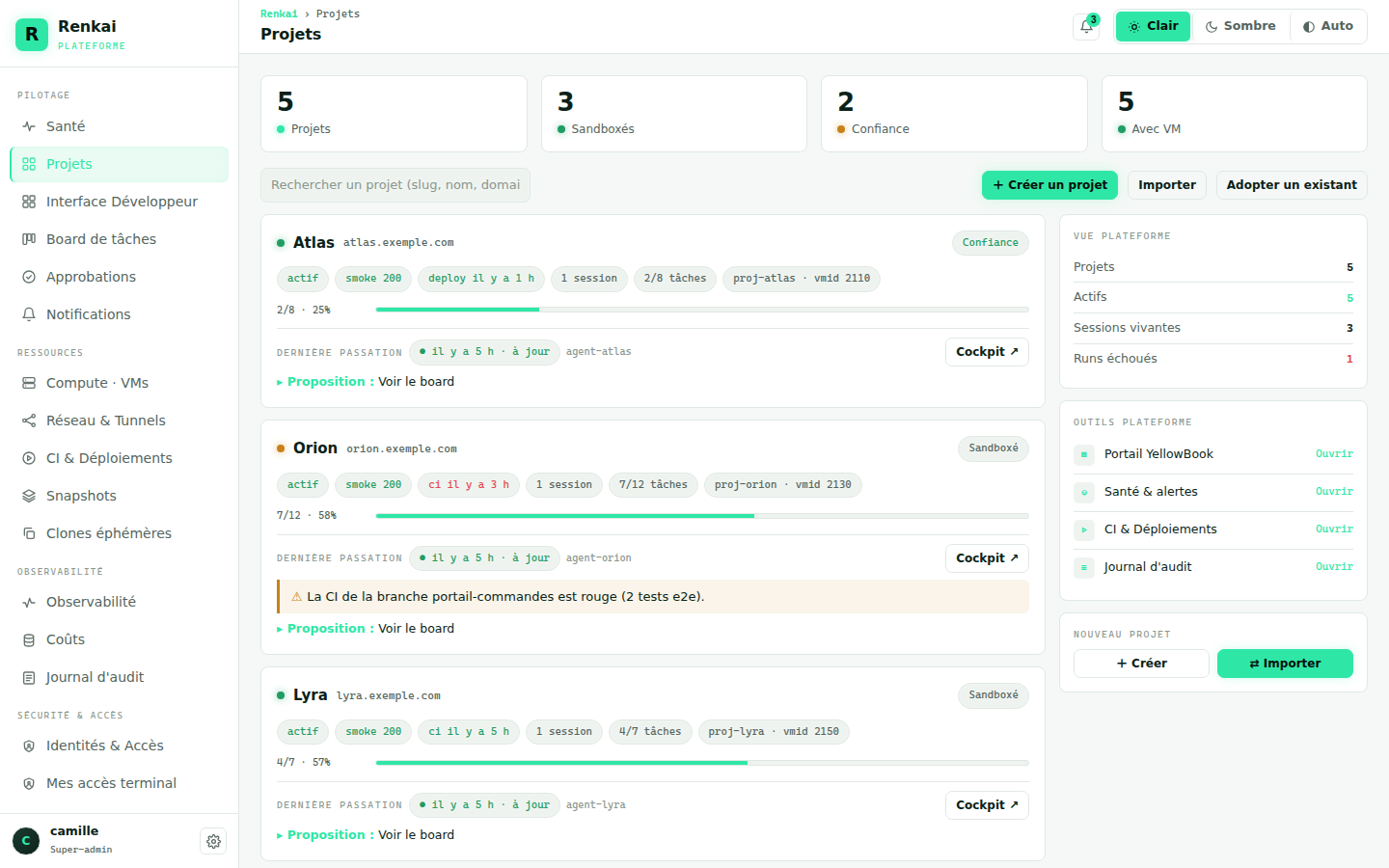Click the green Importer button under Nouveau projet
Screen dimensions: 1389x868
click(1285, 664)
